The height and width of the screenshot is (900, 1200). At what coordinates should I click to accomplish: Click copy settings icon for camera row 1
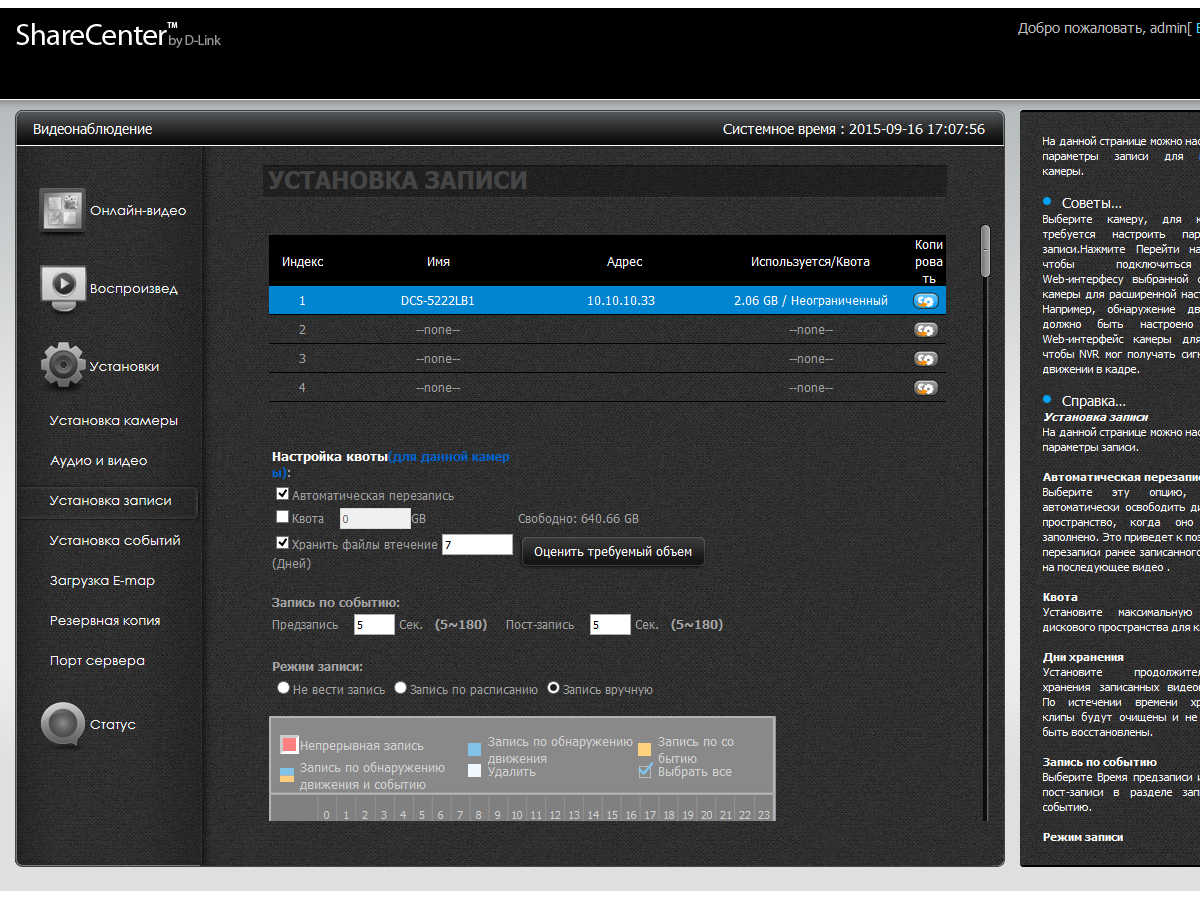coord(926,300)
